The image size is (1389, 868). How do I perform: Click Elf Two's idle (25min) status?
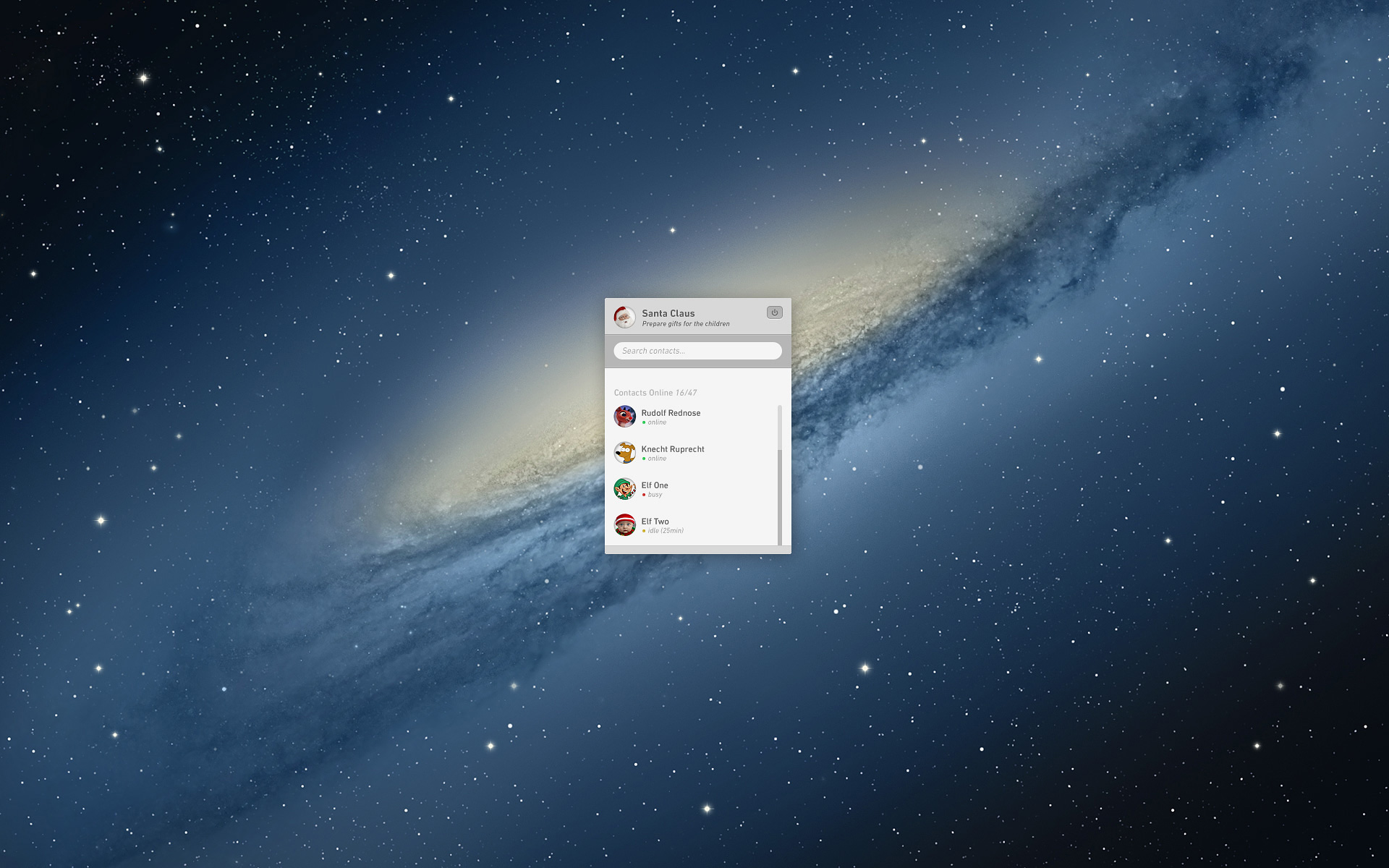663,531
